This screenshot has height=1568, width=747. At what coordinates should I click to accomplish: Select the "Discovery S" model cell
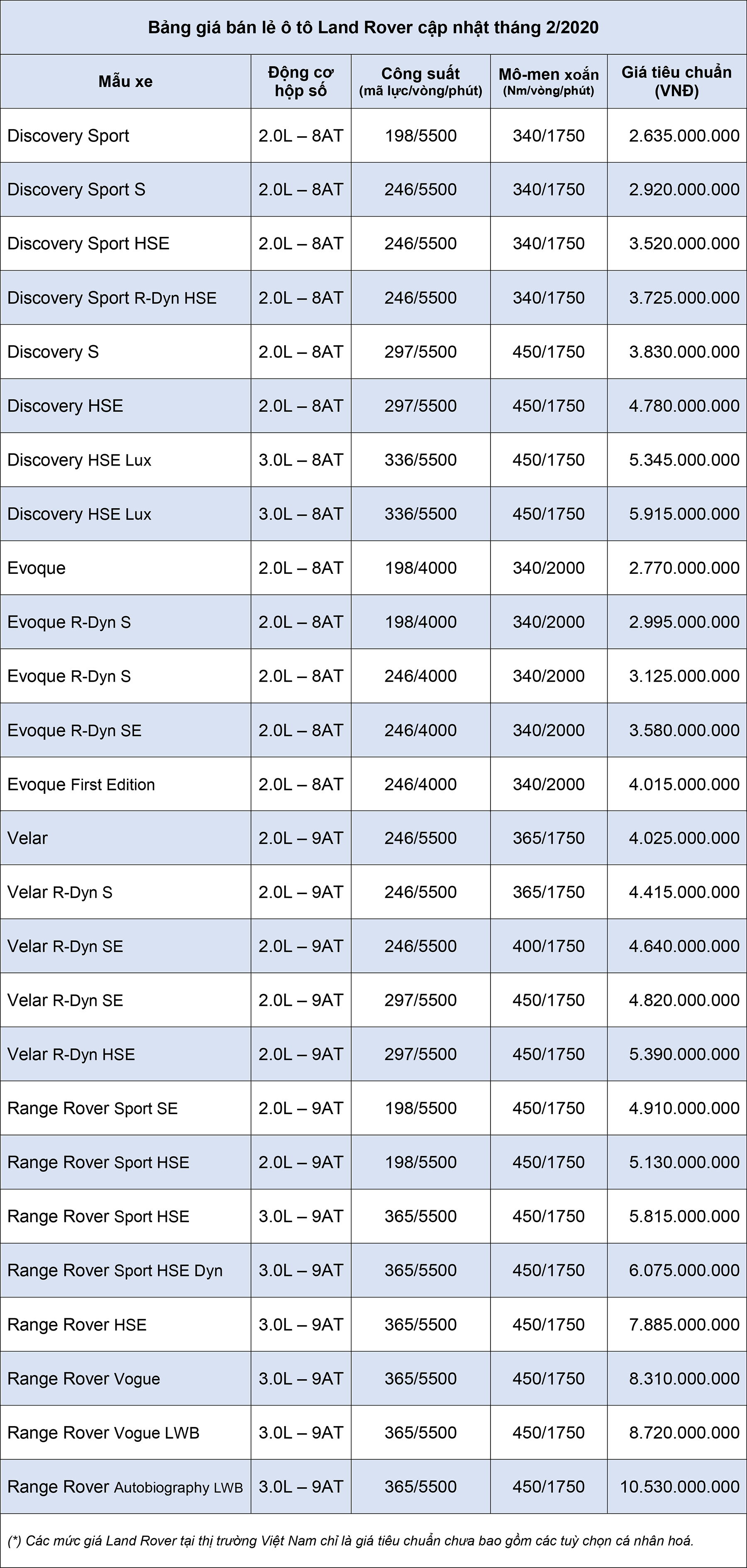[x=53, y=352]
